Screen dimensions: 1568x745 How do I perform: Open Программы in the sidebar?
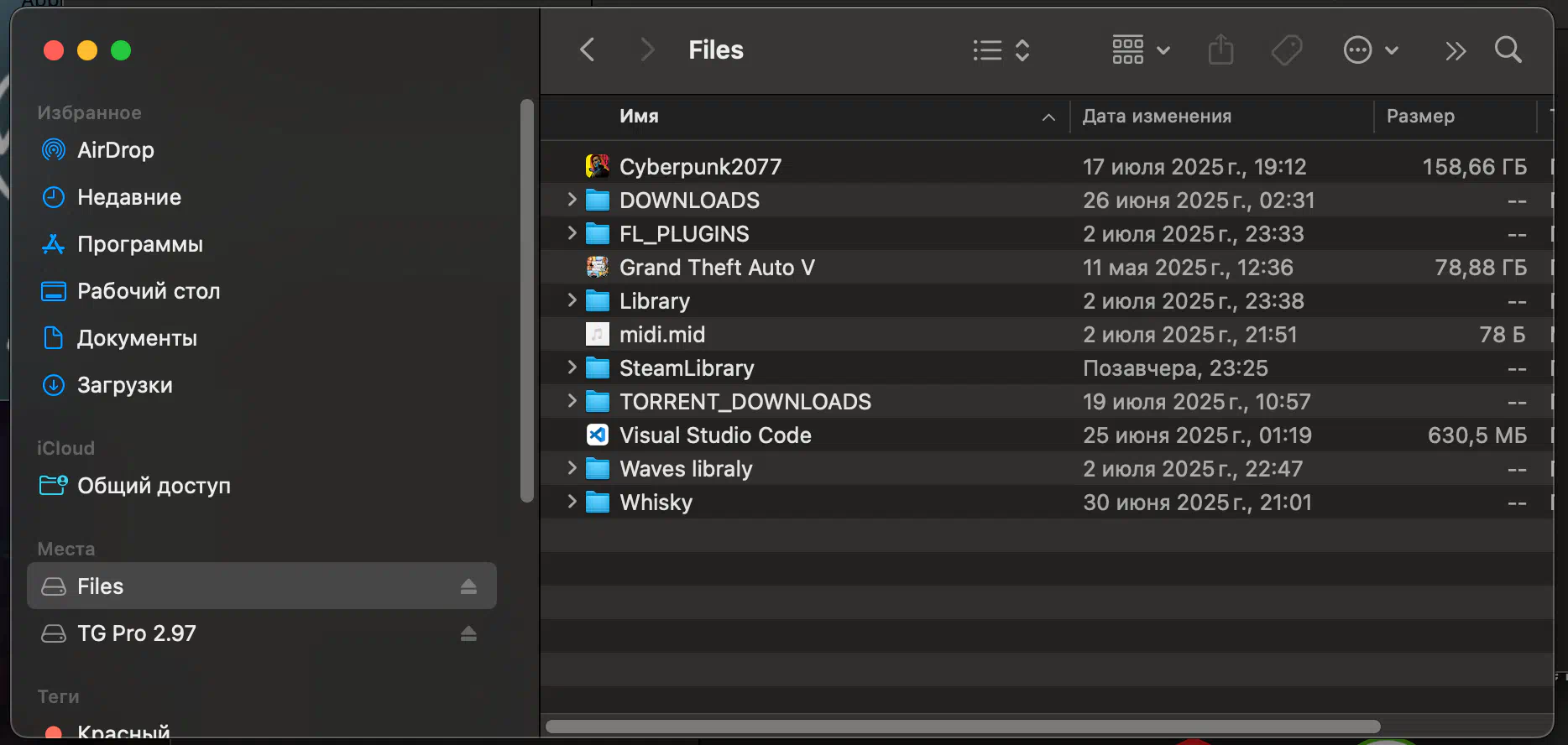coord(262,244)
